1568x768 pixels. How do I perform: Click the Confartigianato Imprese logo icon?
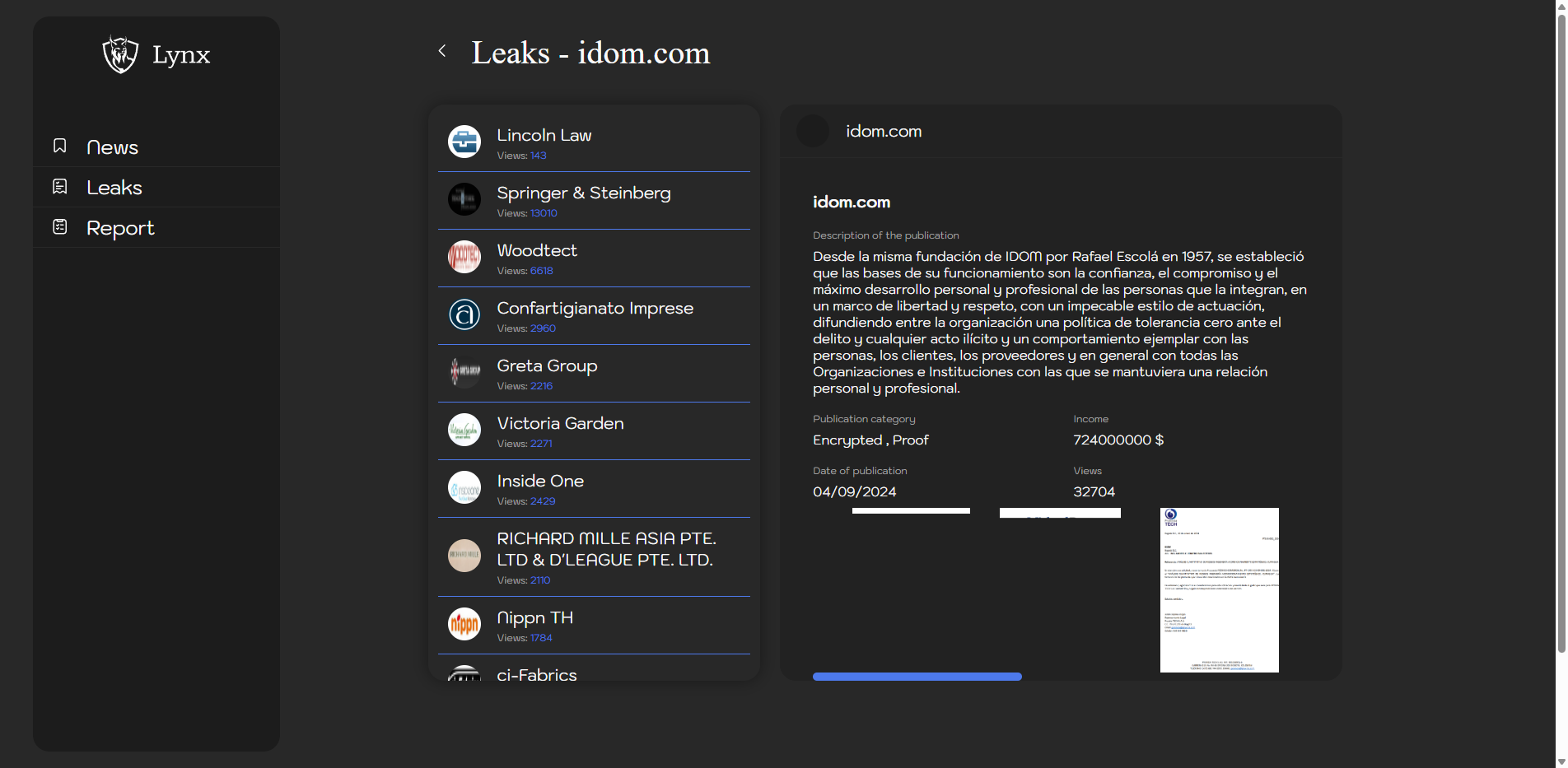(x=464, y=314)
